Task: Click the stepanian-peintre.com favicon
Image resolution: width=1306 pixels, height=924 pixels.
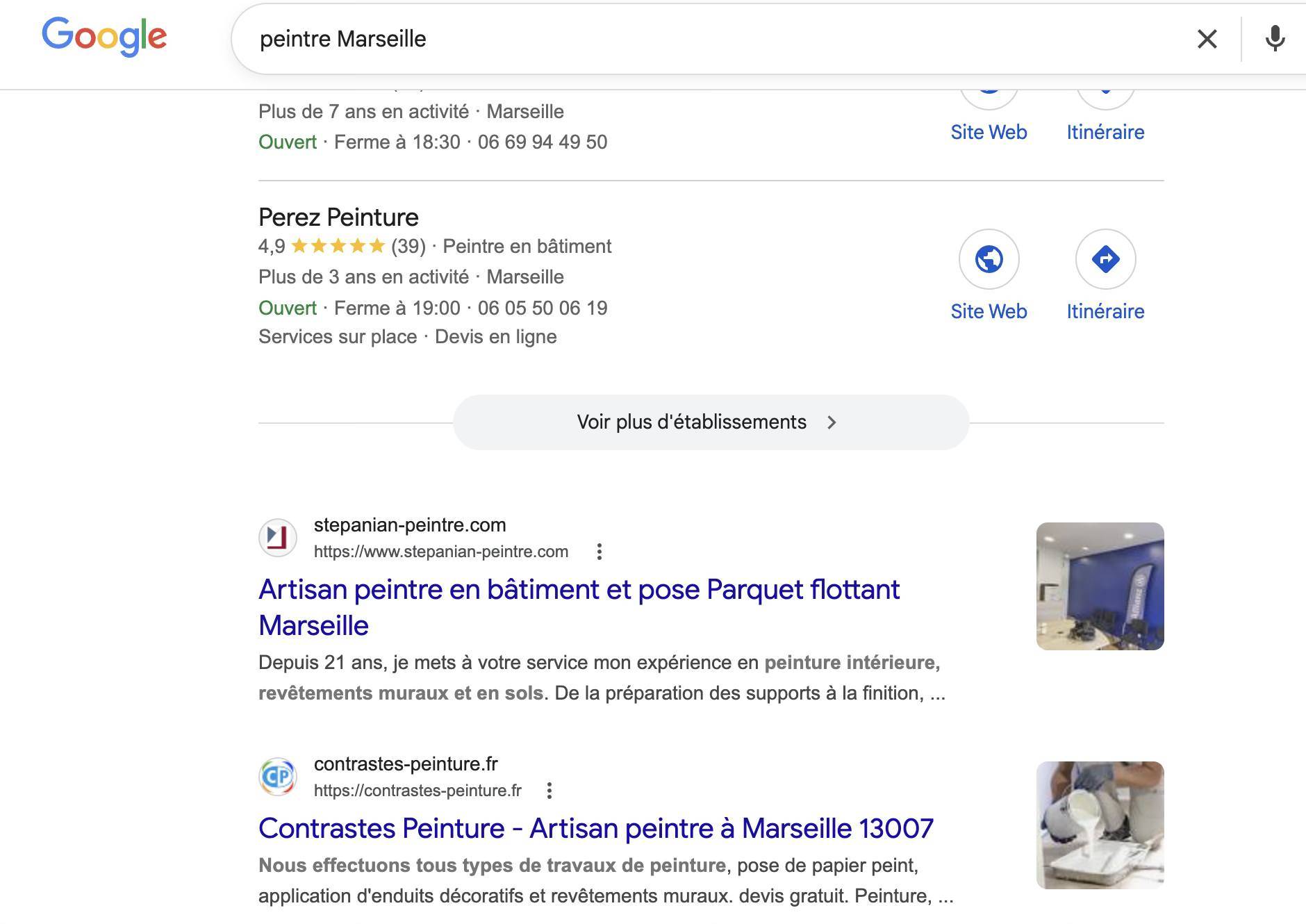Action: [x=278, y=538]
